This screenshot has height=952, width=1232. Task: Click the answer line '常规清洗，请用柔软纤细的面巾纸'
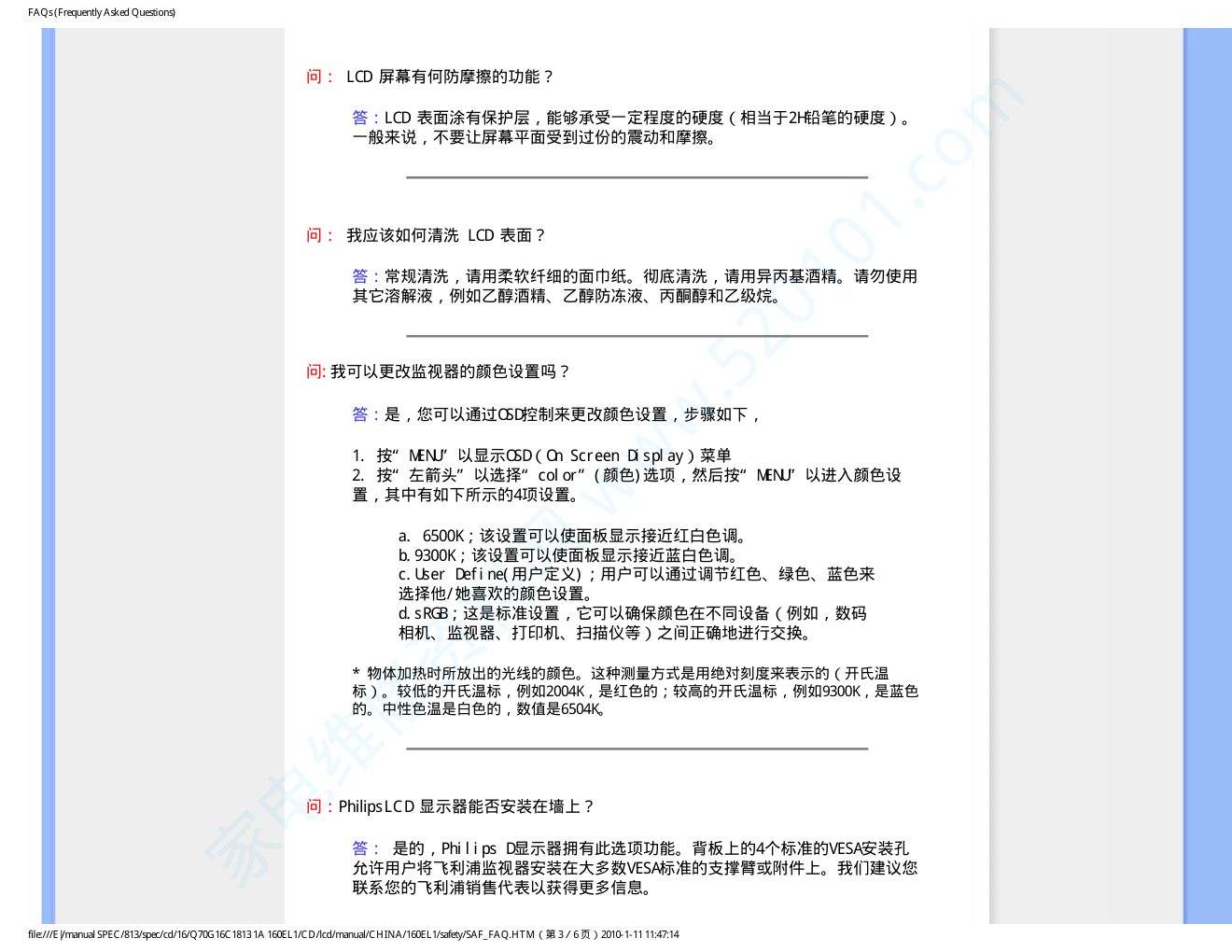pyautogui.click(x=635, y=276)
